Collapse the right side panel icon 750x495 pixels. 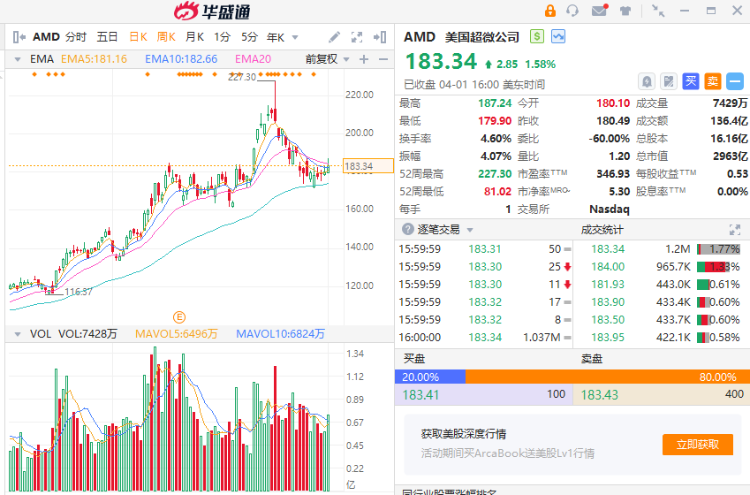pyautogui.click(x=380, y=37)
